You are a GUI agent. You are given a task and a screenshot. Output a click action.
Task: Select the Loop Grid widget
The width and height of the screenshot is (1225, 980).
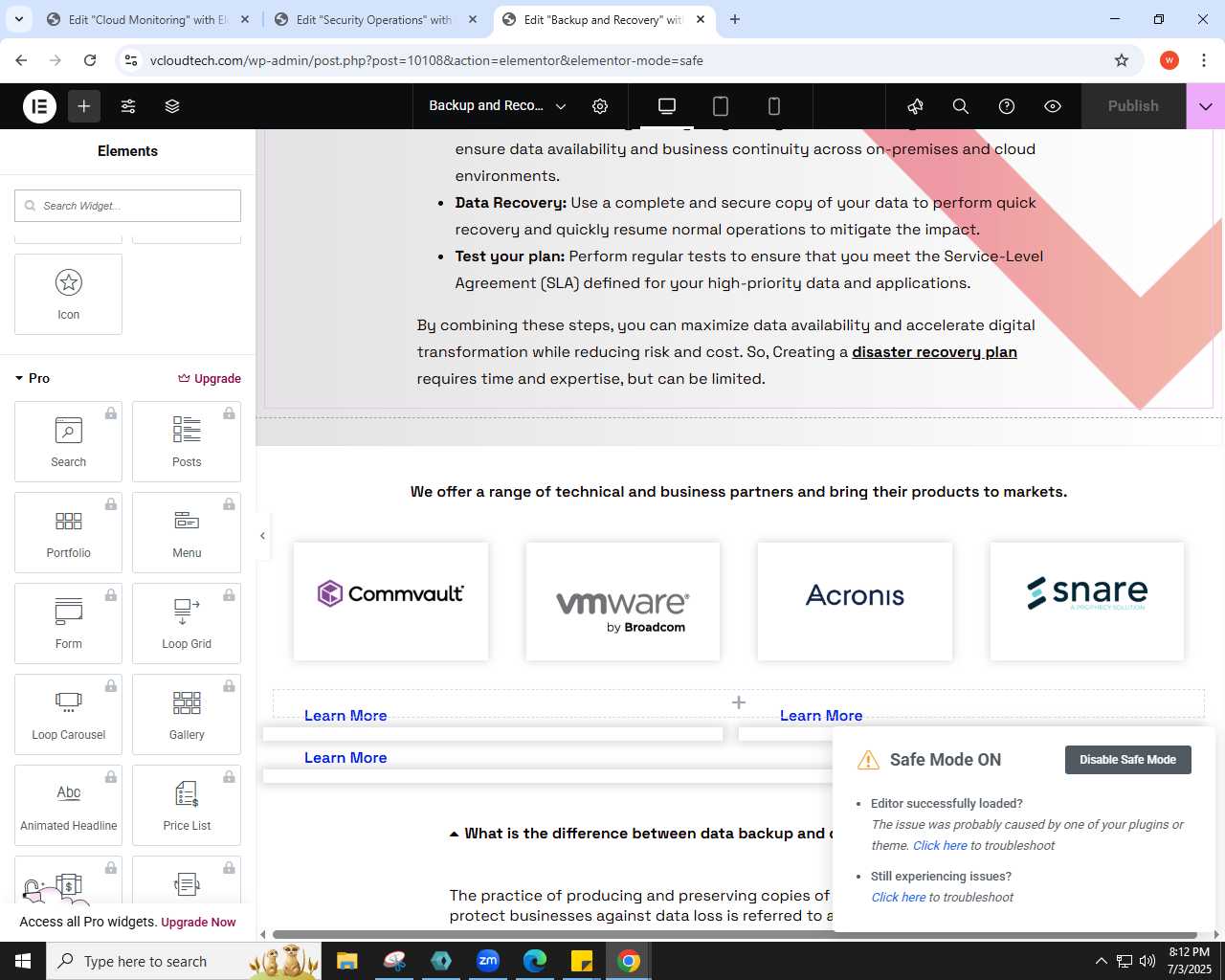point(187,623)
